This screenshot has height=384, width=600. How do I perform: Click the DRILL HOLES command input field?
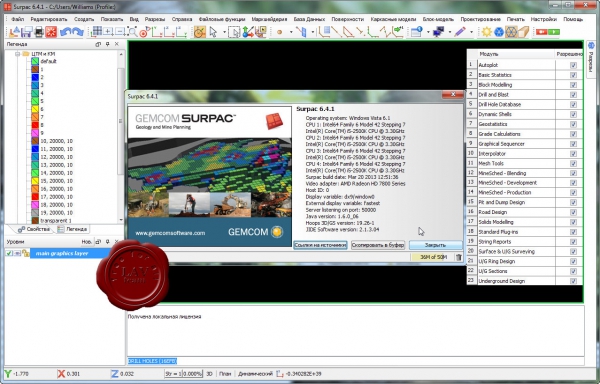click(355, 361)
